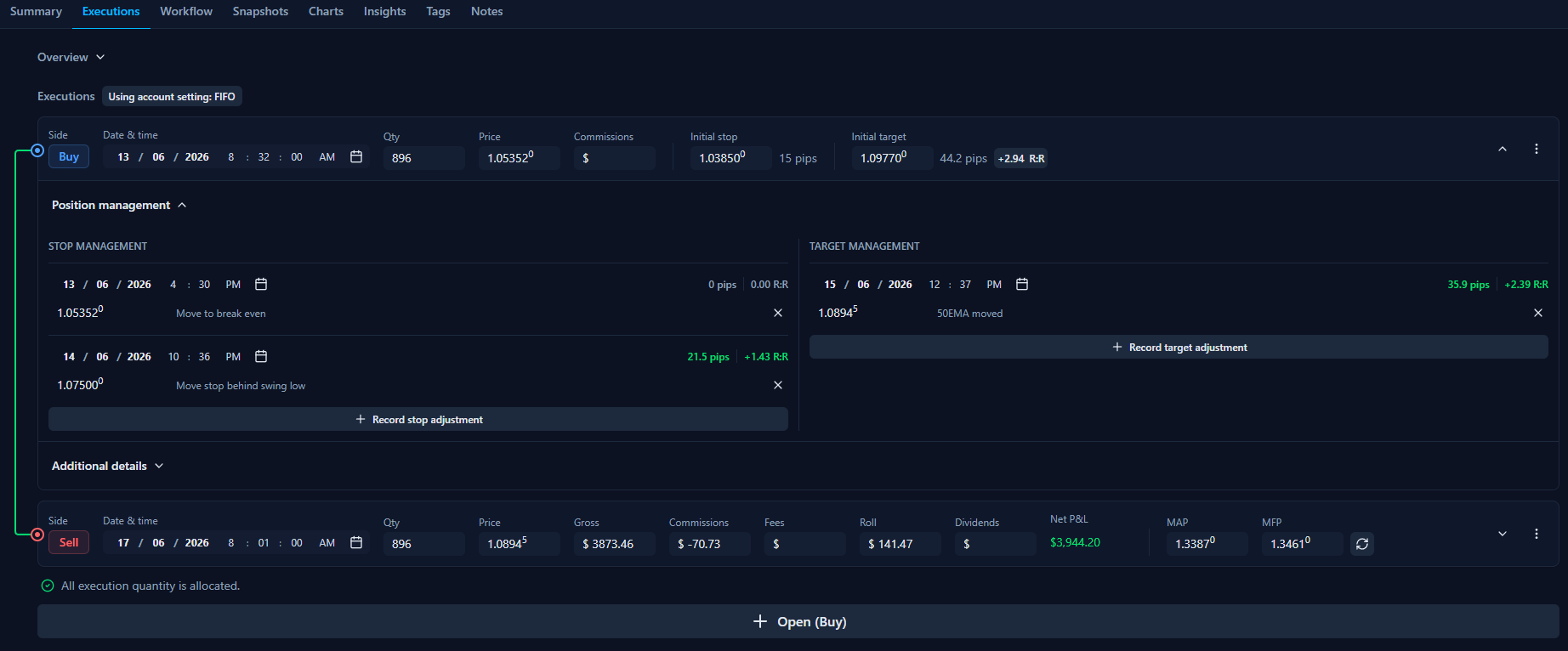The height and width of the screenshot is (651, 1568).
Task: Click 'All execution quantity is allocated' status
Action: coord(141,586)
